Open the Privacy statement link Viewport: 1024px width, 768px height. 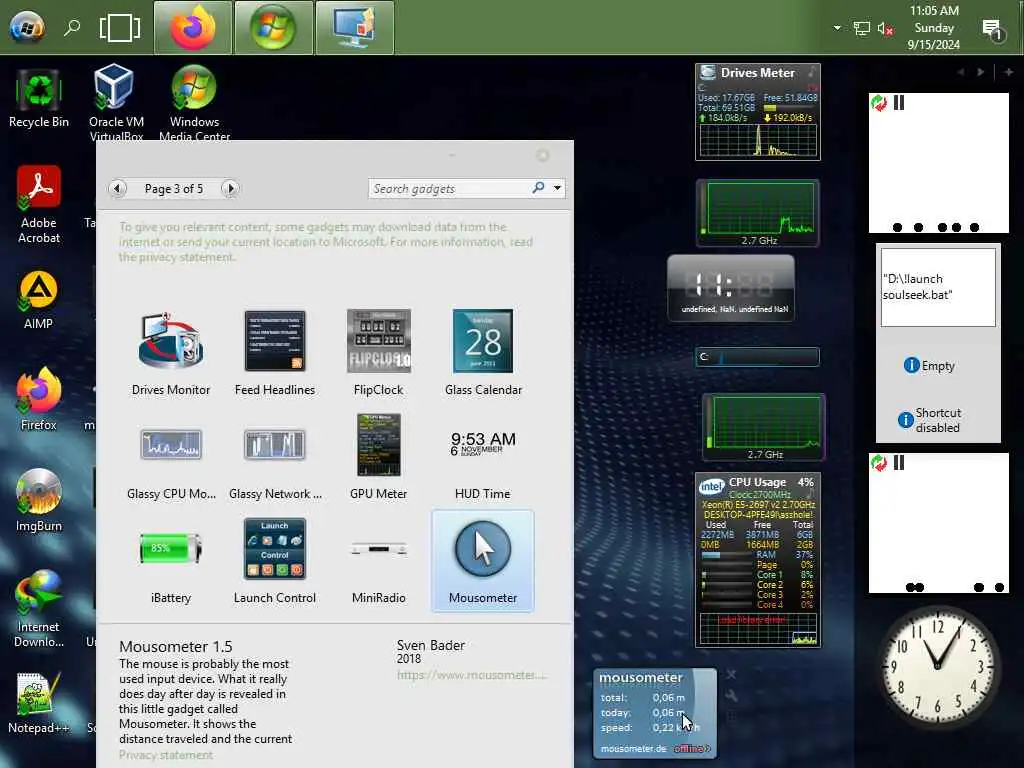(166, 755)
